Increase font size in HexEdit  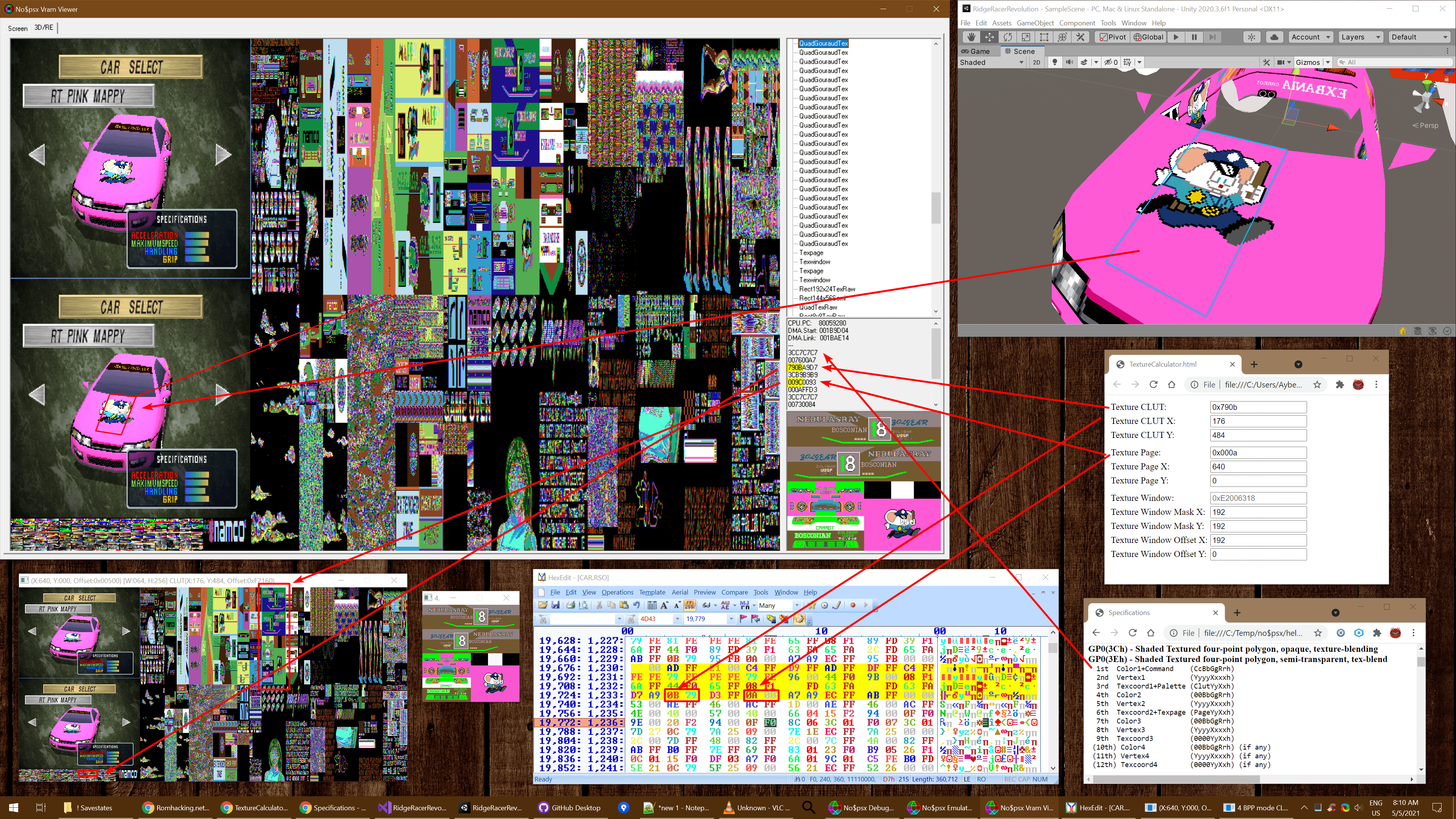point(665,606)
